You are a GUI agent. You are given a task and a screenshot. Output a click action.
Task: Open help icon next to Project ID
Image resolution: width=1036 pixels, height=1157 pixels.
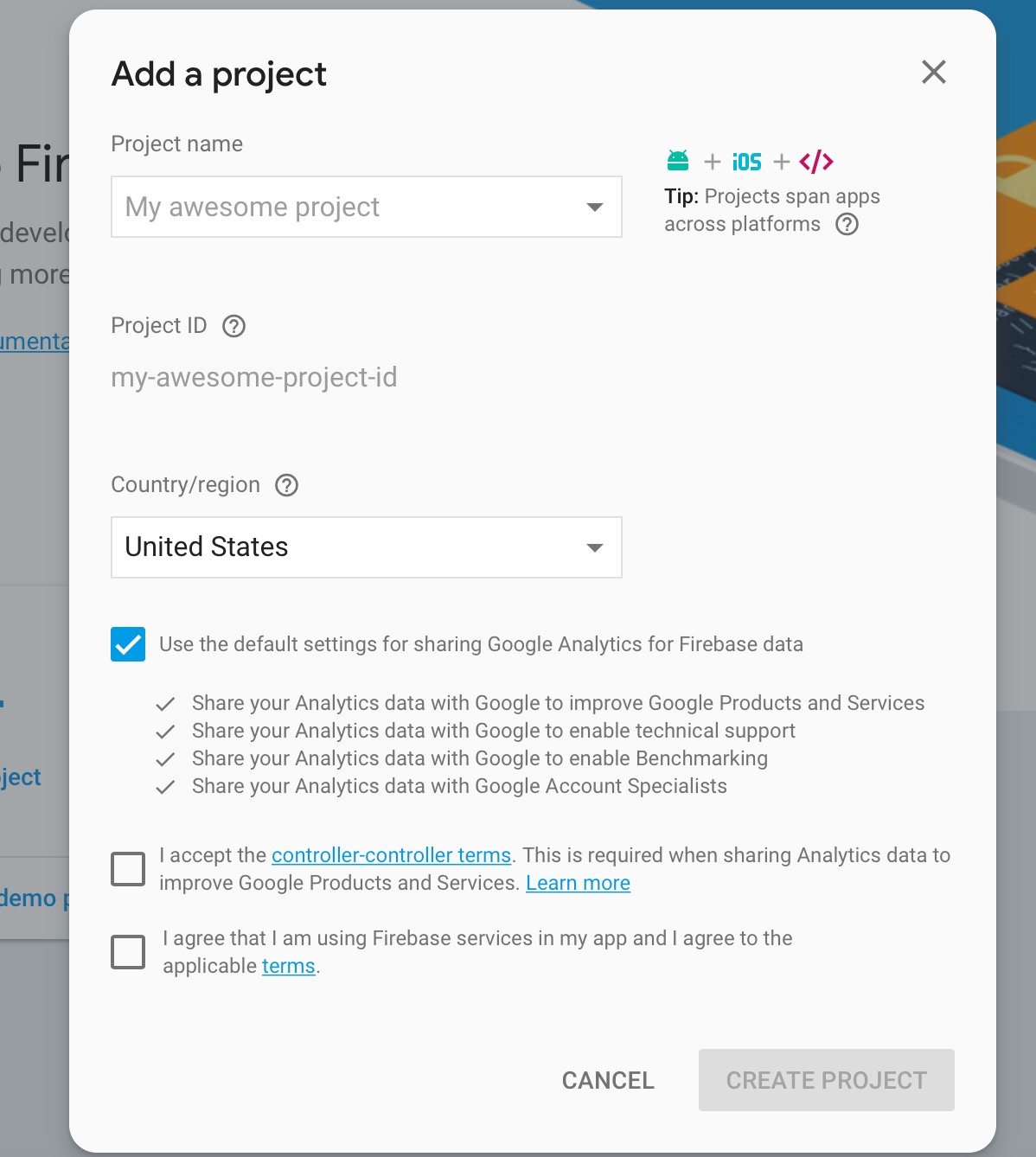pyautogui.click(x=234, y=326)
